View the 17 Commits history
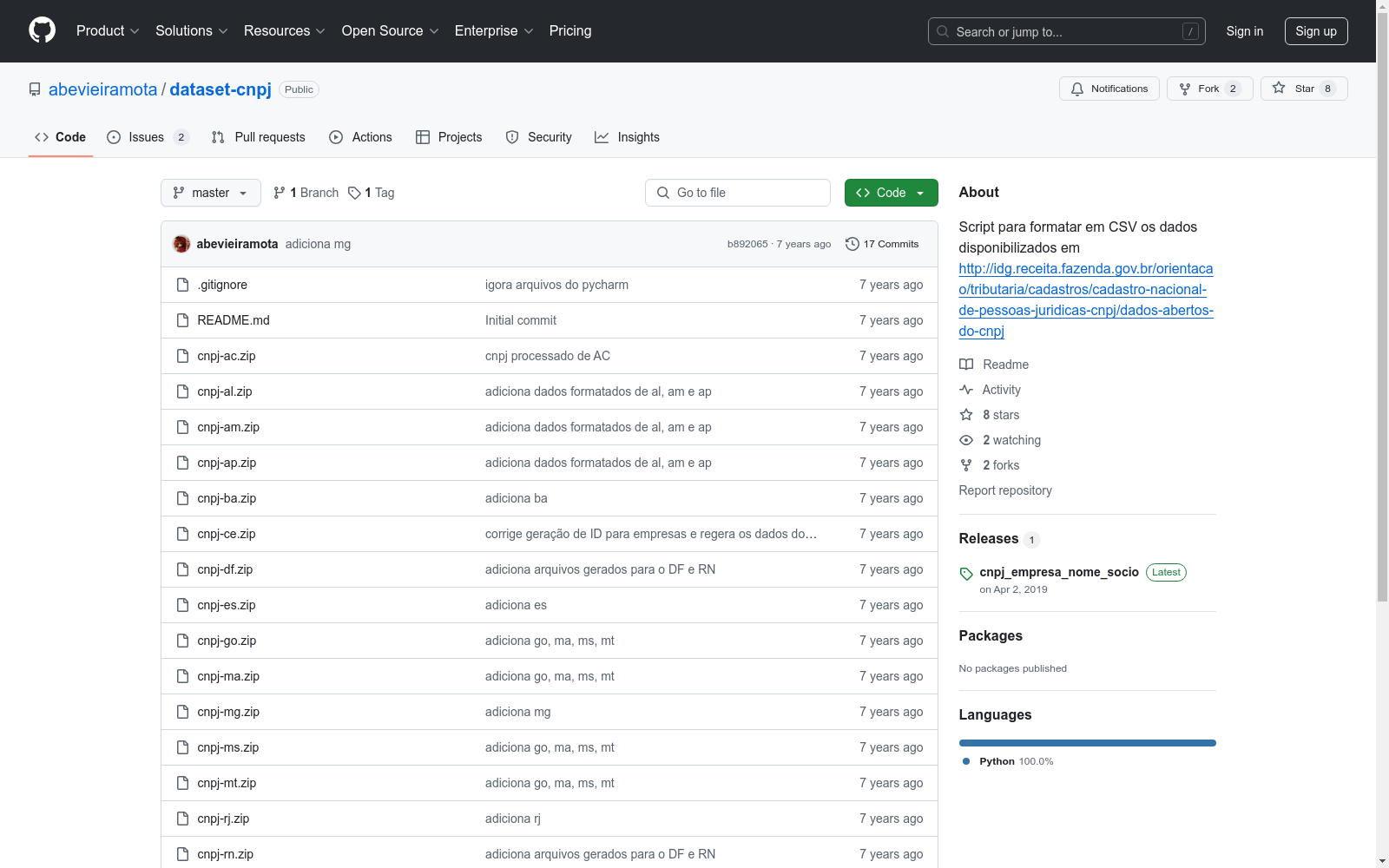The height and width of the screenshot is (868, 1389). [882, 244]
